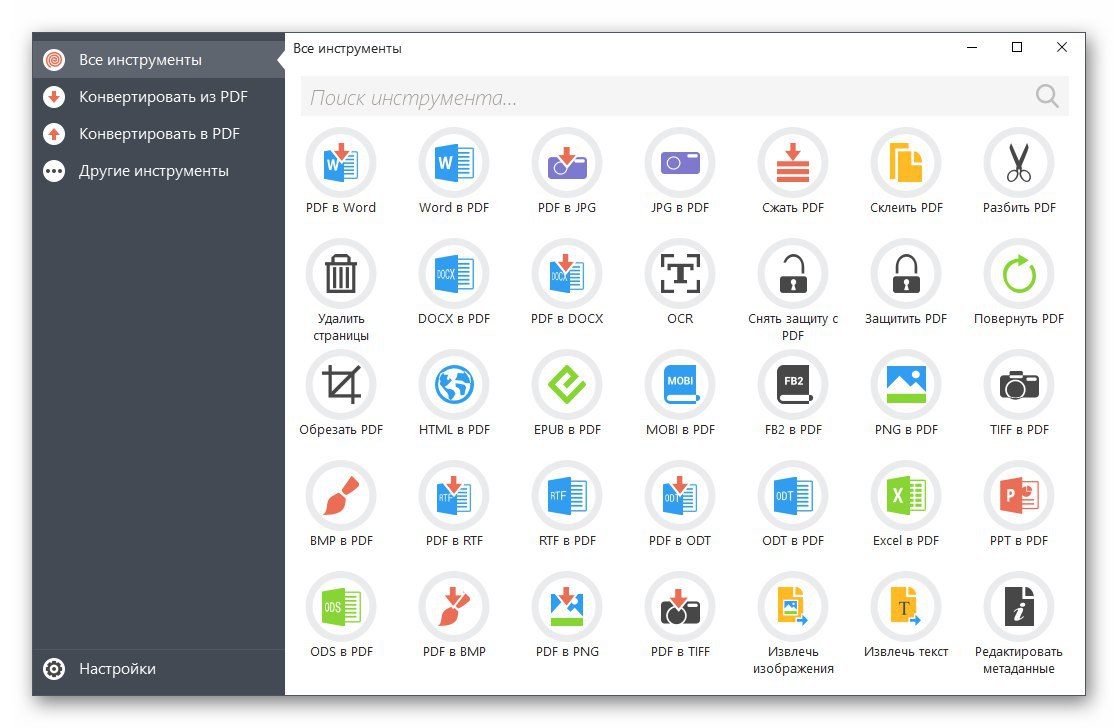Switch to Все инструменты sidebar section
Screen dimensions: 1118x728
158,60
